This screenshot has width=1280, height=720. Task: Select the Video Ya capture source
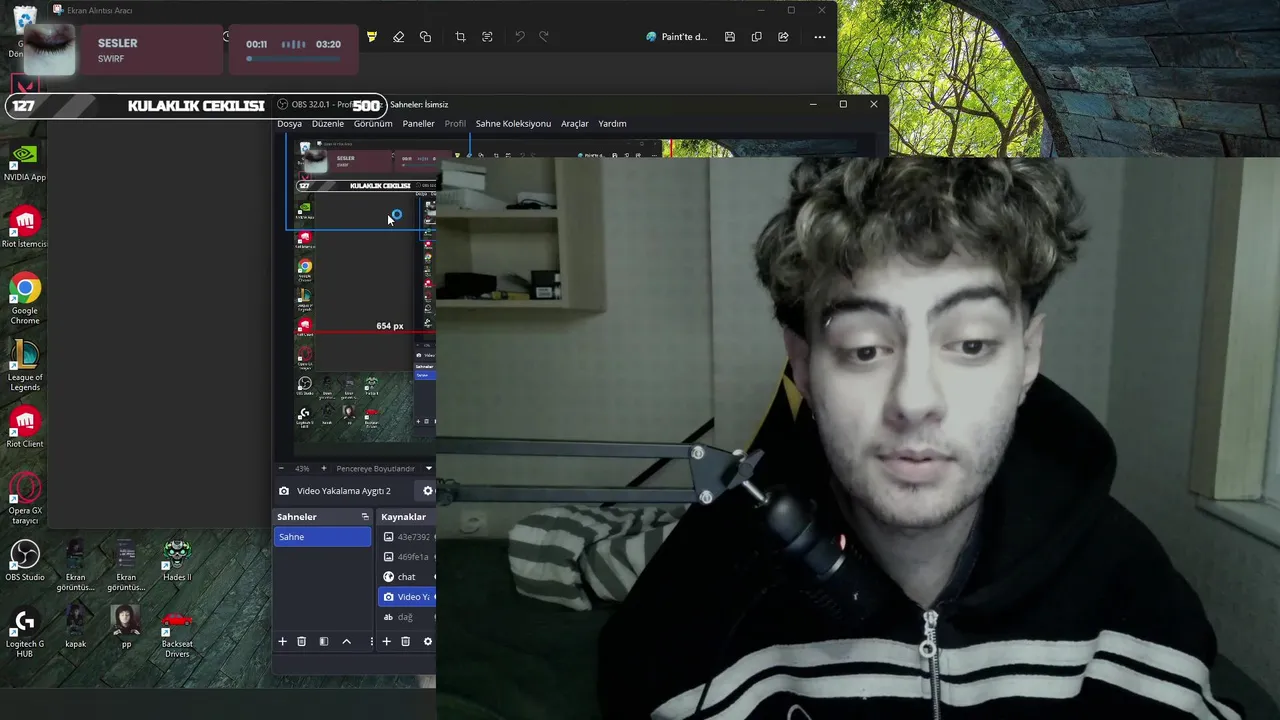(x=407, y=597)
